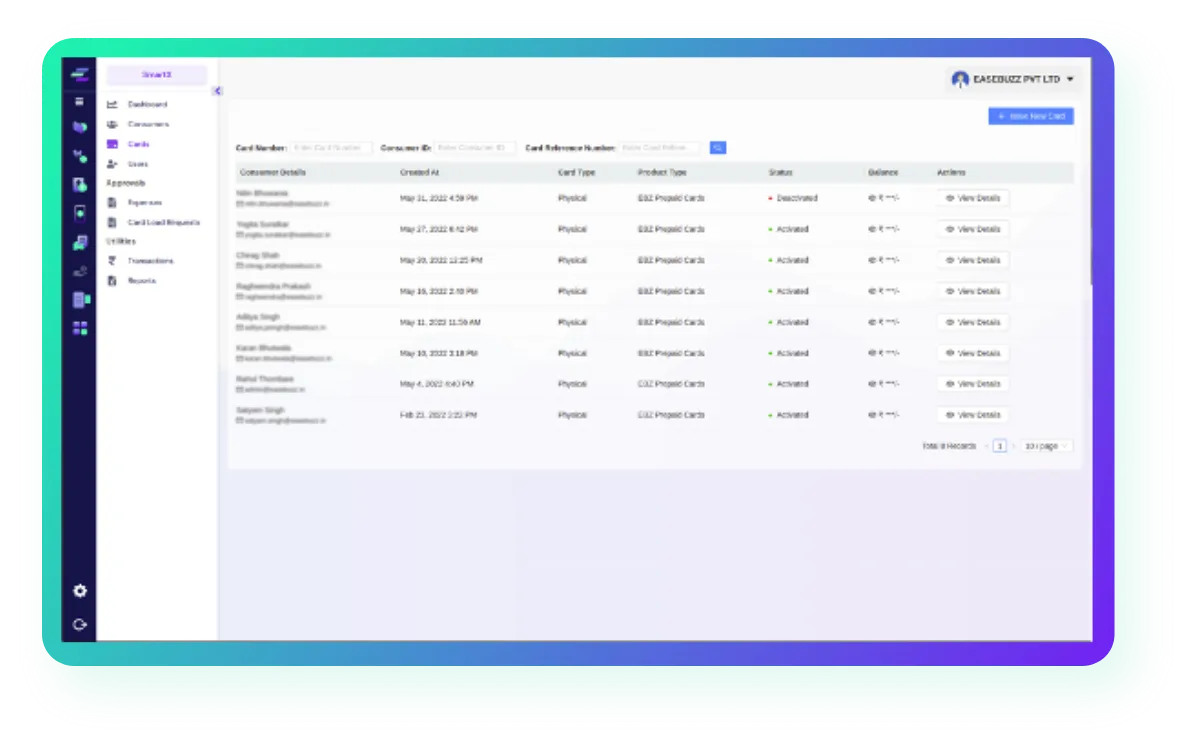1193x748 pixels.
Task: Collapse the sidebar with the chevron arrow
Action: [x=218, y=91]
